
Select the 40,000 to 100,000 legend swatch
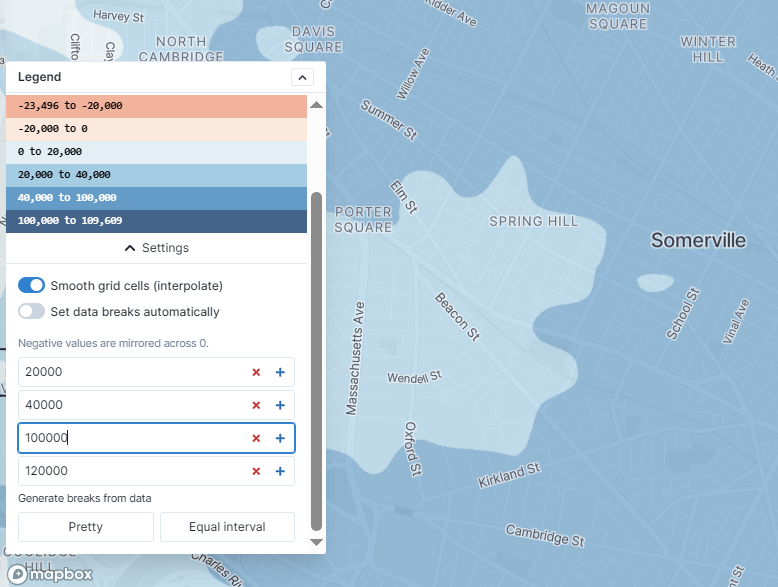(x=156, y=198)
